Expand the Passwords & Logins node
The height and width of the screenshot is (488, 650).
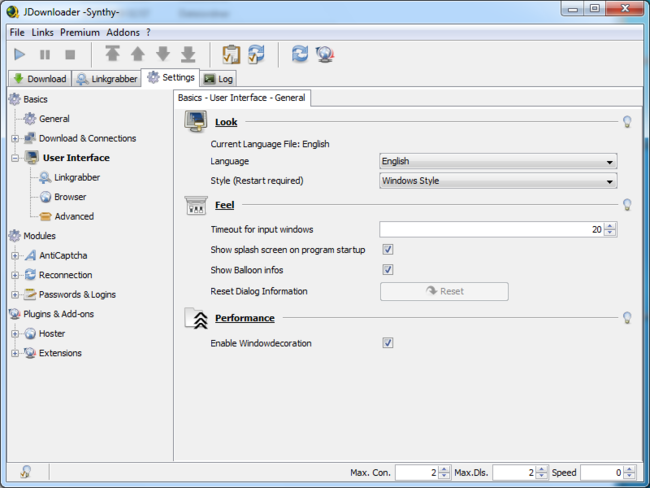coord(15,295)
